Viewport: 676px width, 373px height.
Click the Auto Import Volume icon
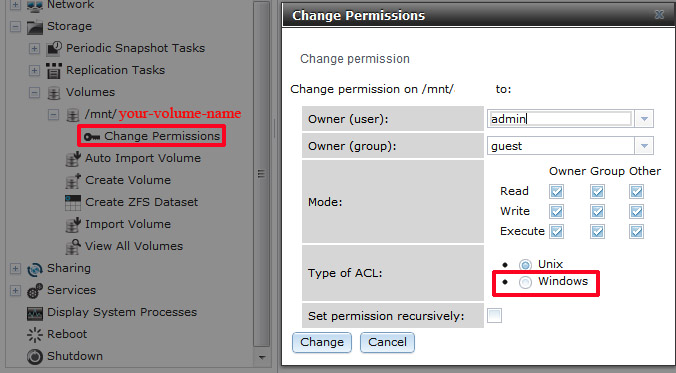(x=73, y=159)
